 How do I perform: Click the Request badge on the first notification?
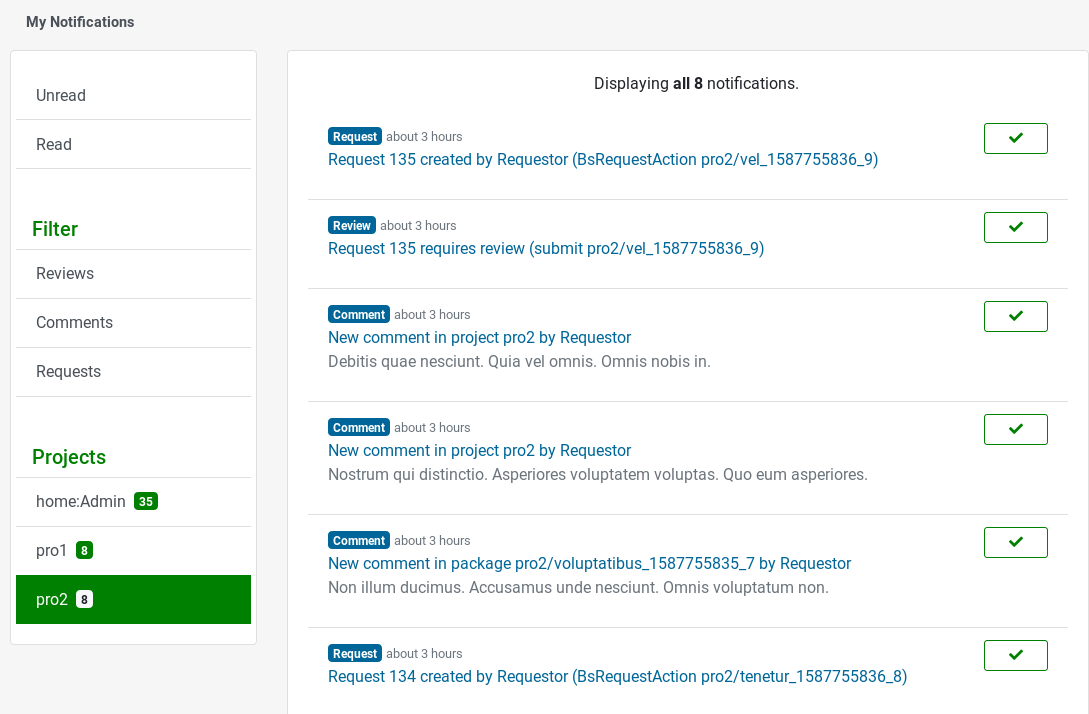pos(355,136)
